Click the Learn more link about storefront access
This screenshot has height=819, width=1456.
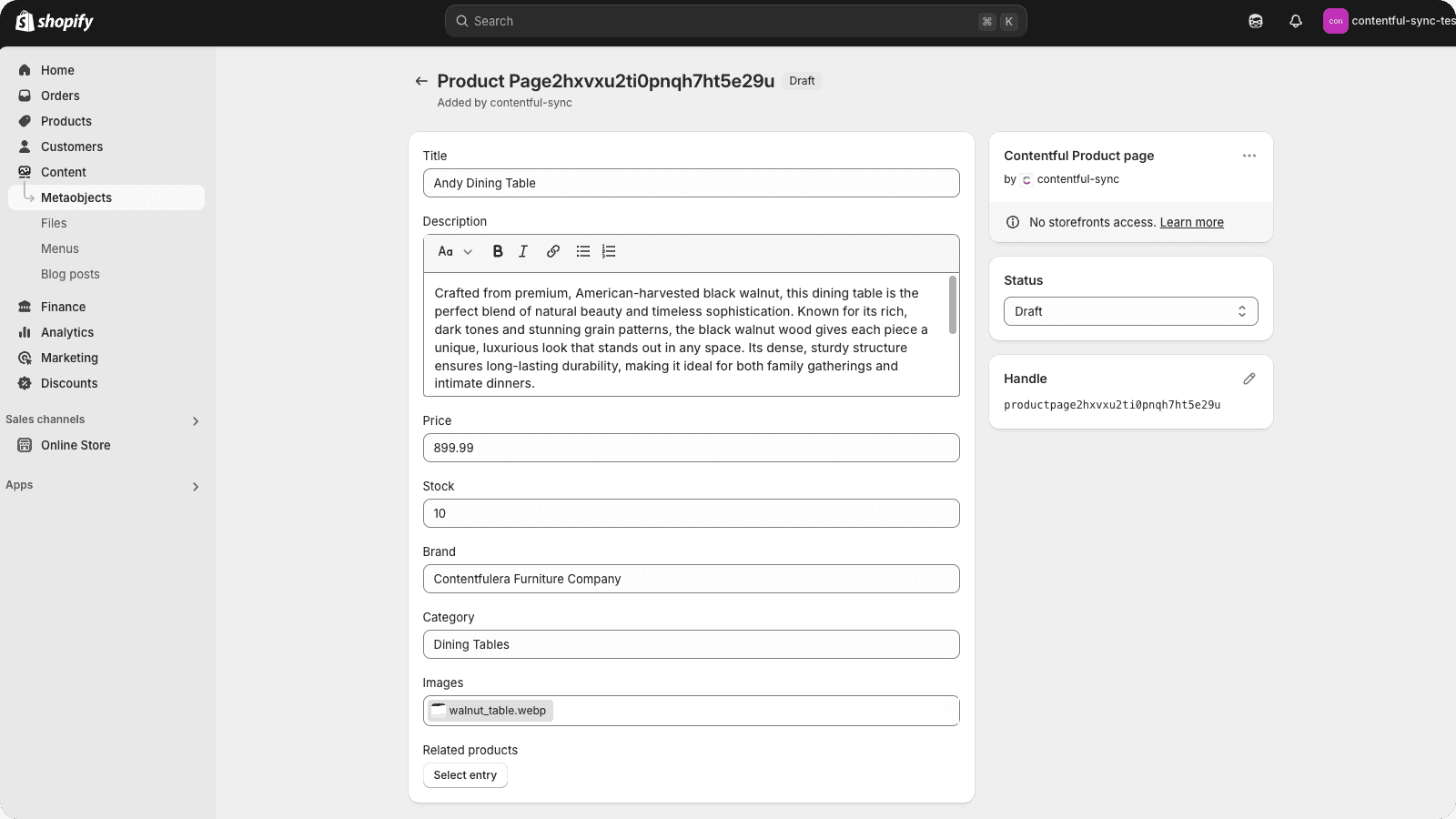tap(1191, 222)
